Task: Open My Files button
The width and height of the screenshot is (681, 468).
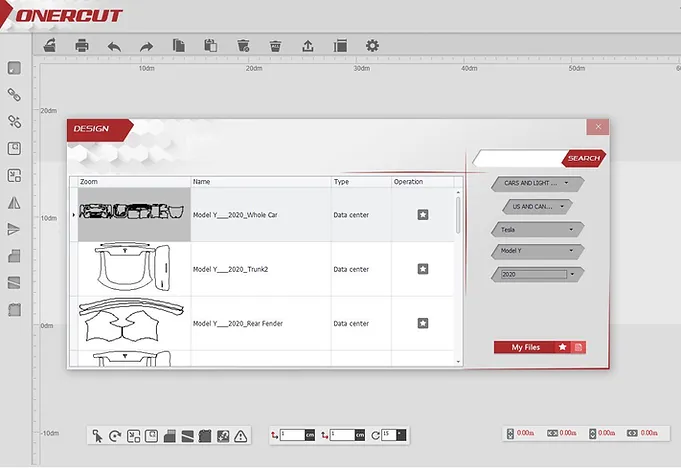Action: [526, 347]
